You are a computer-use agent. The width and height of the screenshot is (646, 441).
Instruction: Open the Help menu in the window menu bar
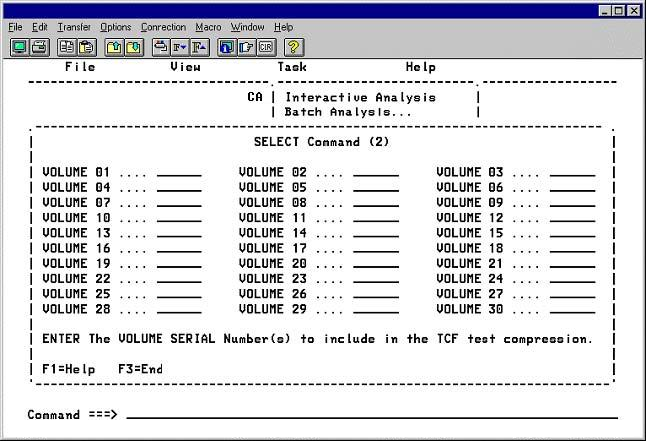[x=283, y=27]
